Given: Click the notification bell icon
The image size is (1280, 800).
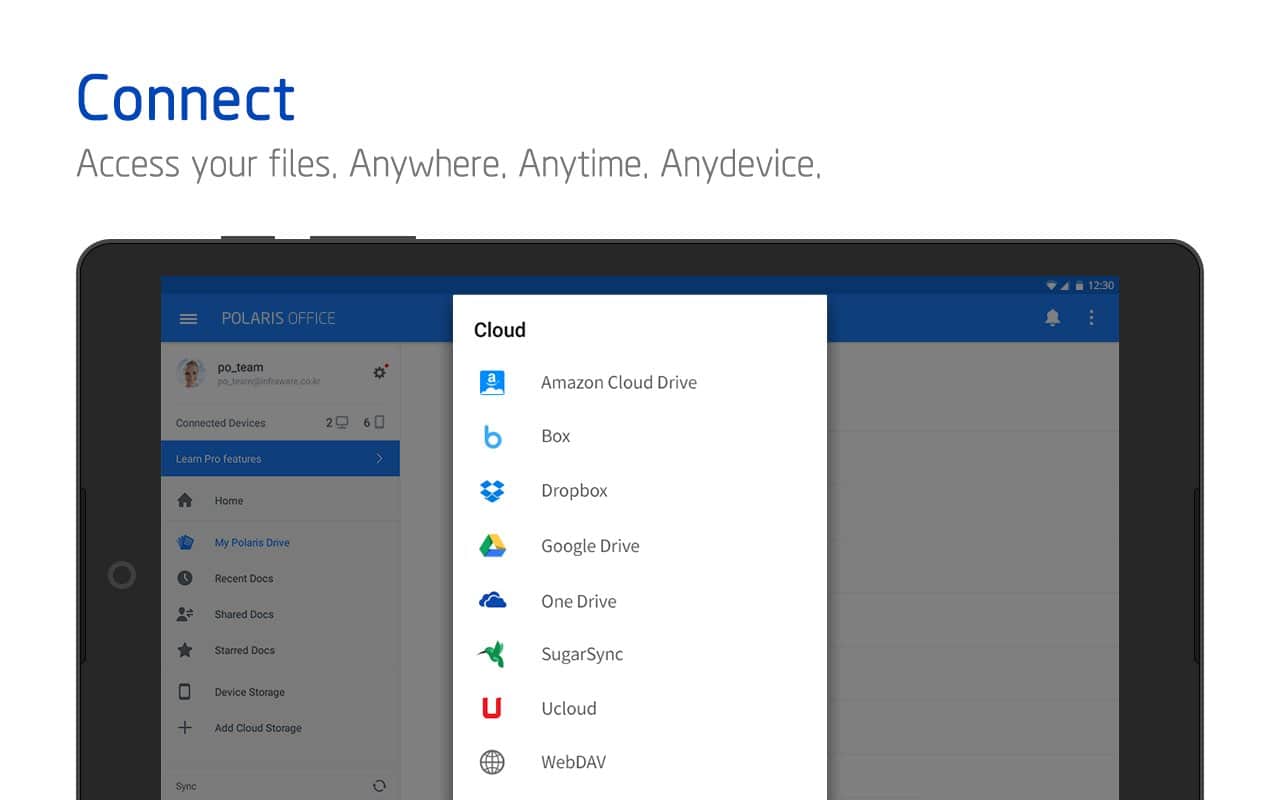Looking at the screenshot, I should tap(1052, 318).
